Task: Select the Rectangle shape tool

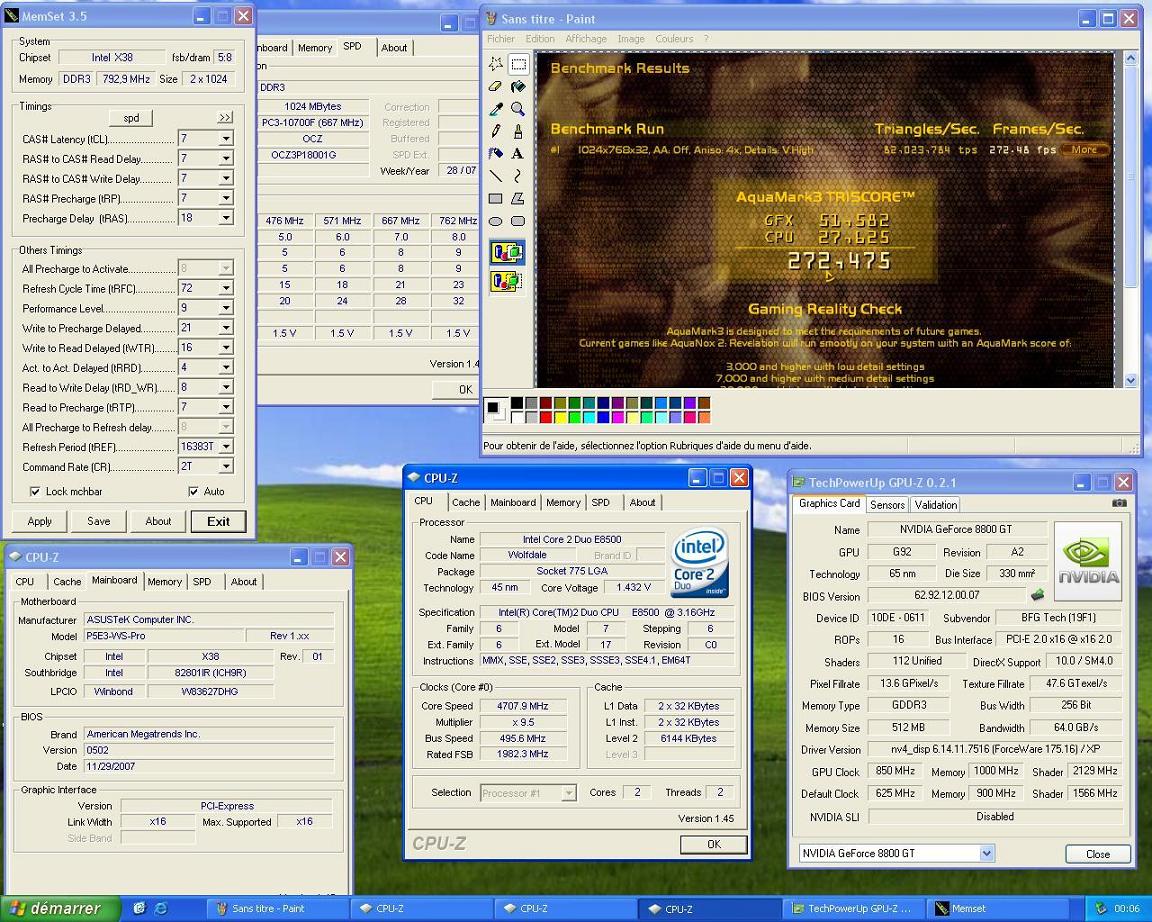Action: (x=496, y=198)
